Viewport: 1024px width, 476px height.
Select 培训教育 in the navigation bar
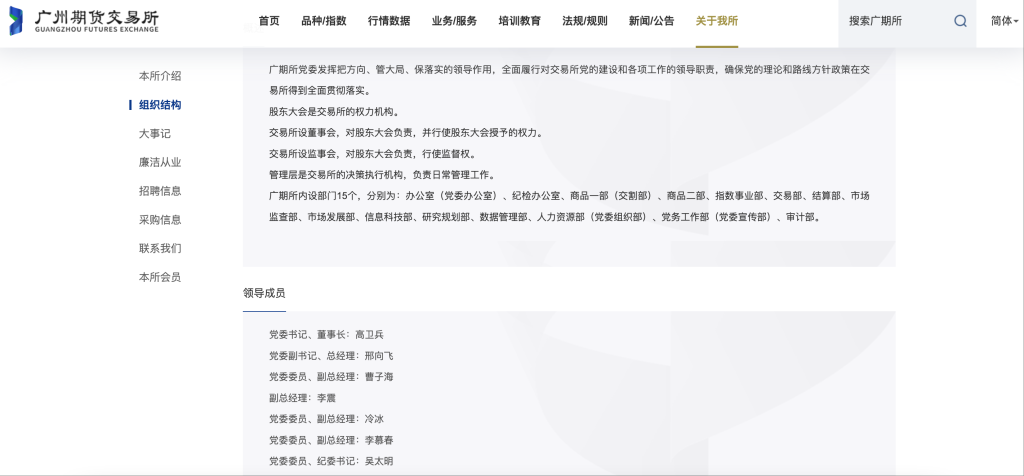[519, 21]
